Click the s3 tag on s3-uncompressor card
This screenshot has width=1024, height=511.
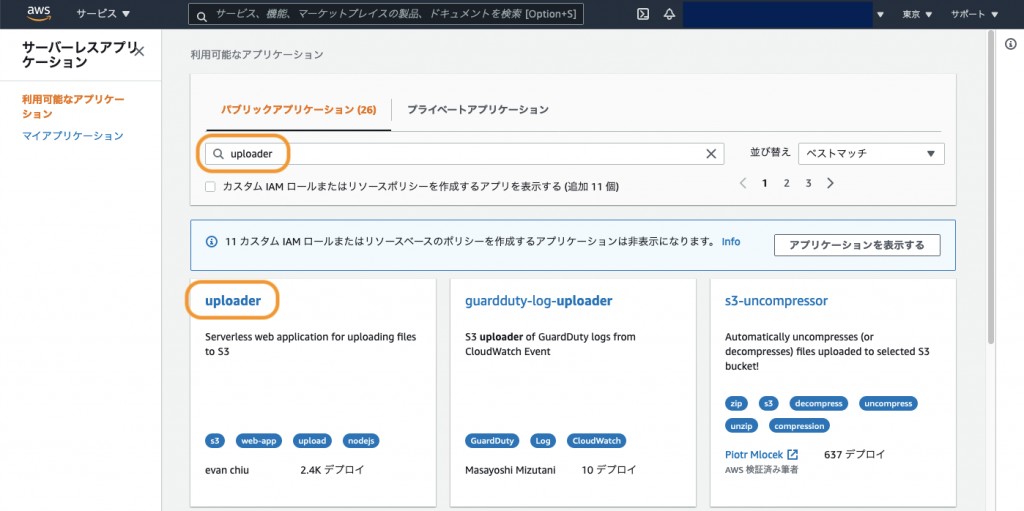pos(769,403)
